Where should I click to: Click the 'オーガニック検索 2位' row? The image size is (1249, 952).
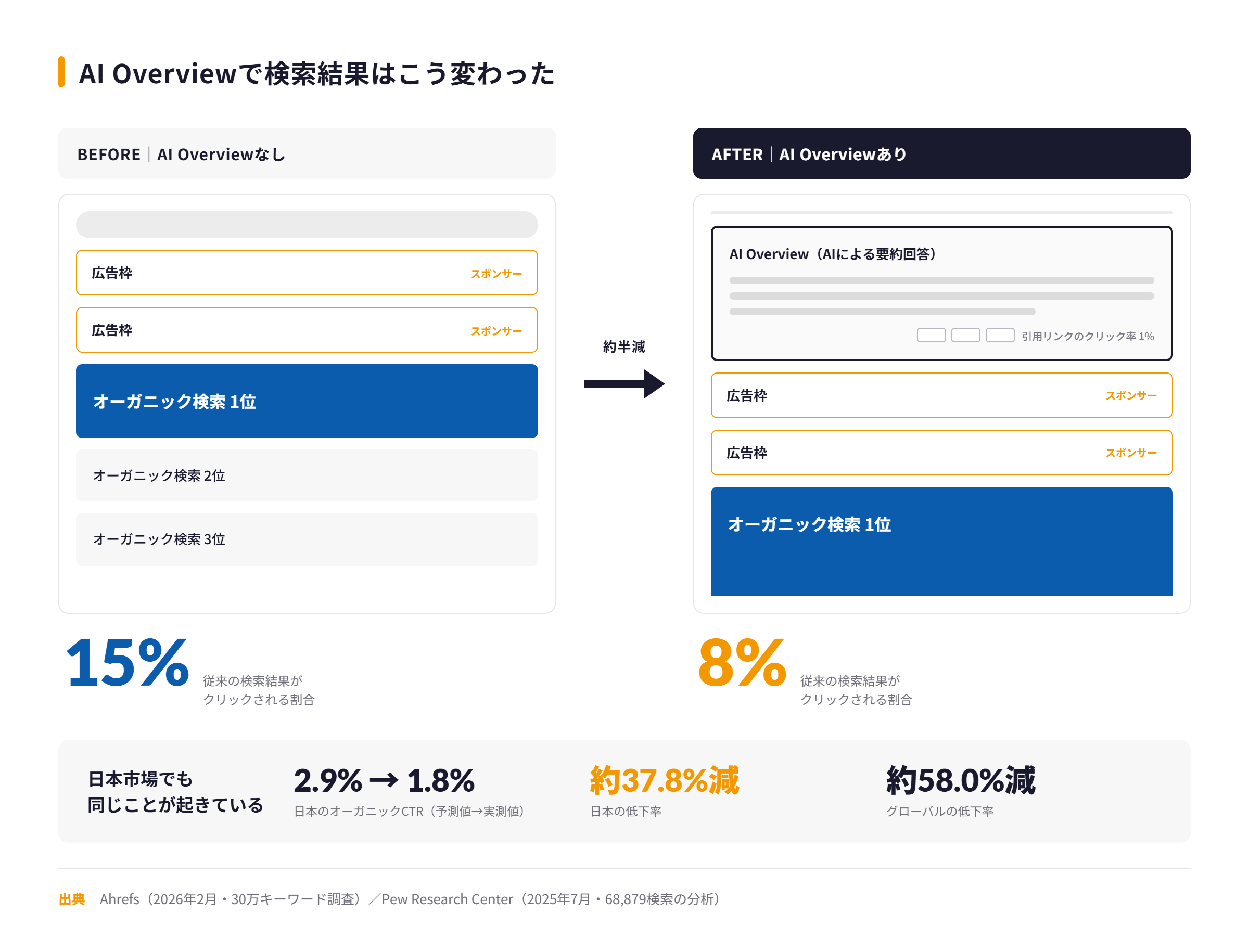(x=307, y=475)
